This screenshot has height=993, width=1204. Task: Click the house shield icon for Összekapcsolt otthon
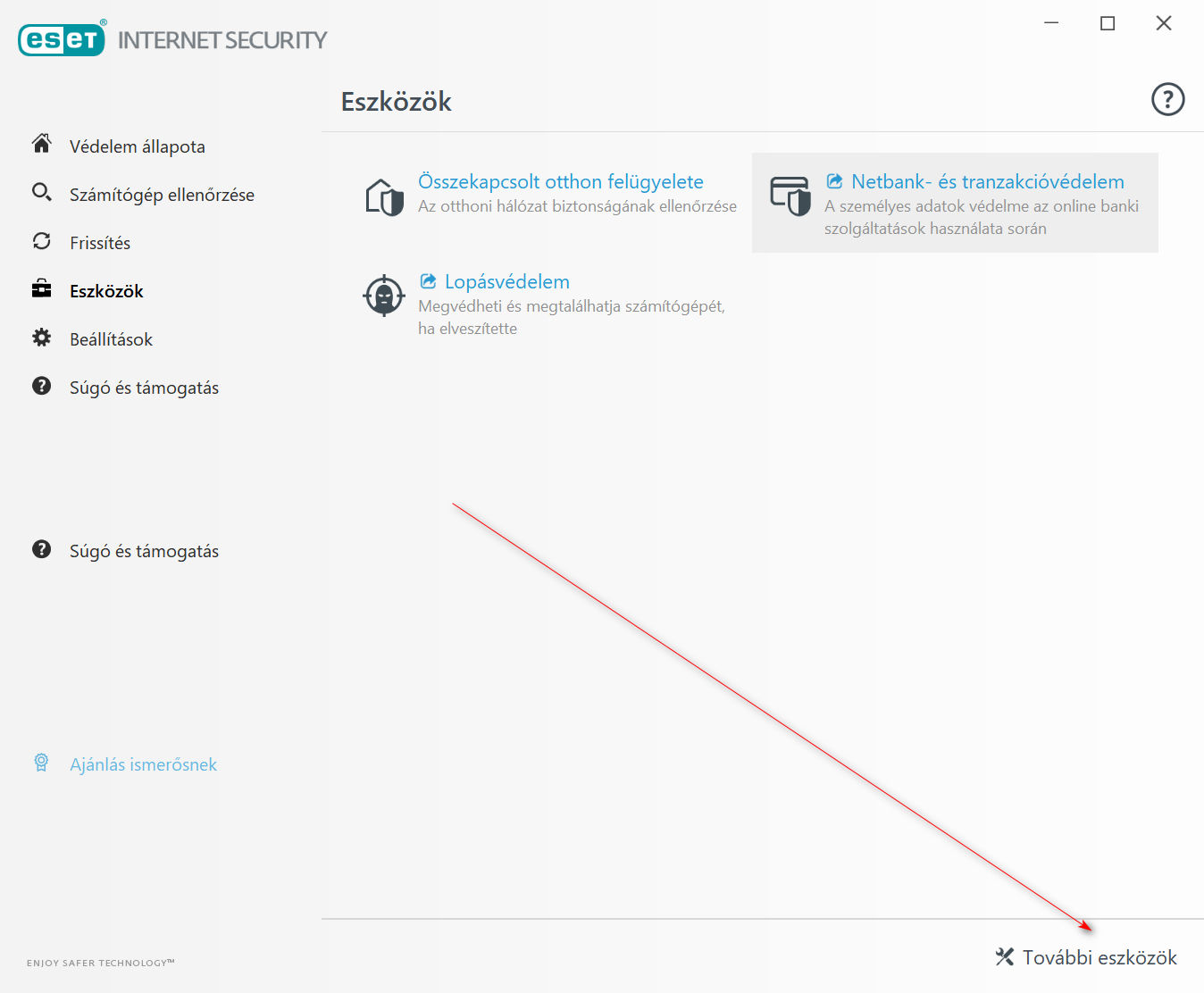(x=384, y=196)
